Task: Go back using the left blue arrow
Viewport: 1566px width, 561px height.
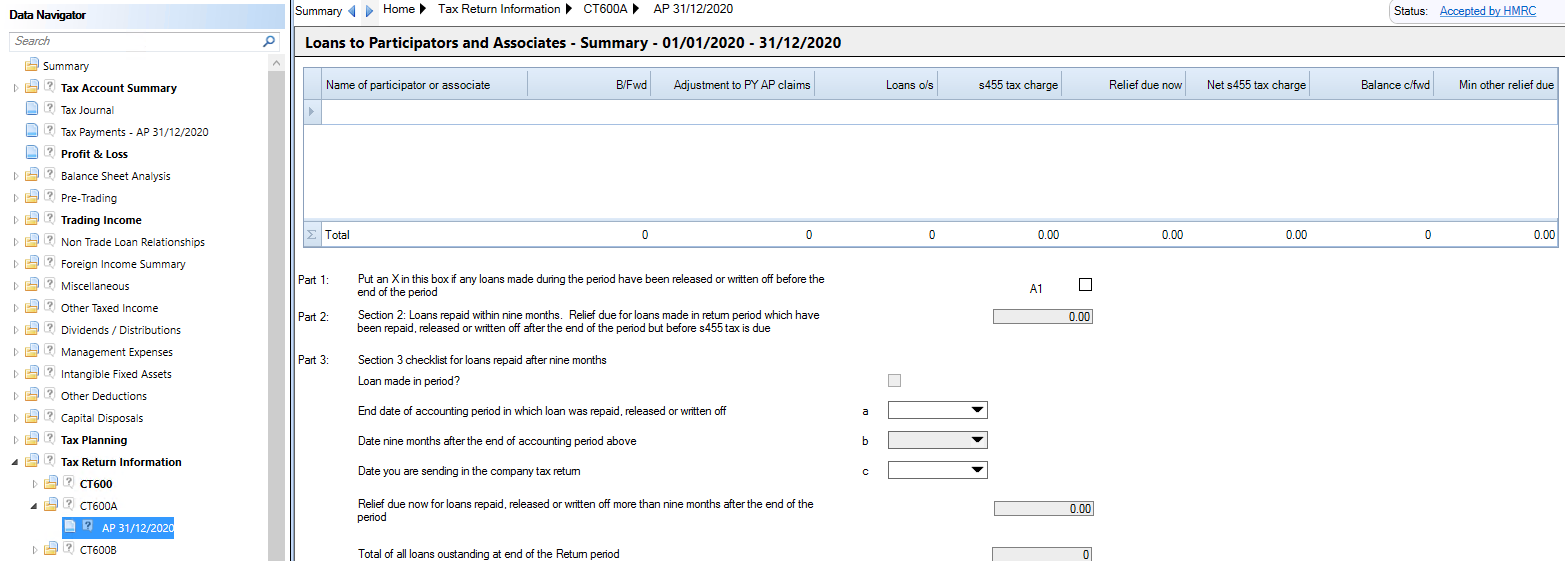Action: click(x=351, y=11)
